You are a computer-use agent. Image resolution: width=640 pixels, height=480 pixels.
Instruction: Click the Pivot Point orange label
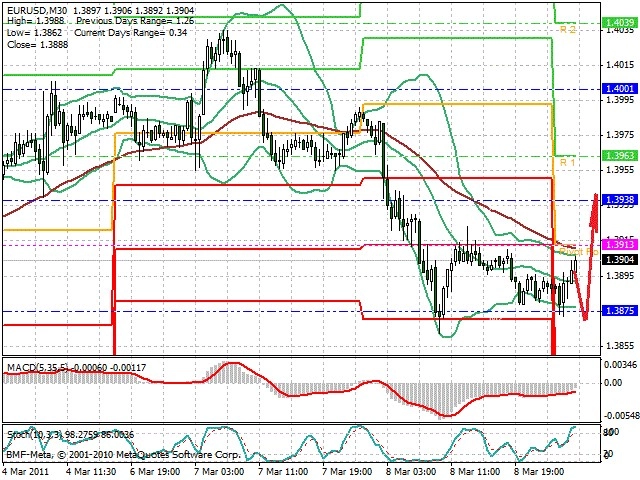(578, 251)
